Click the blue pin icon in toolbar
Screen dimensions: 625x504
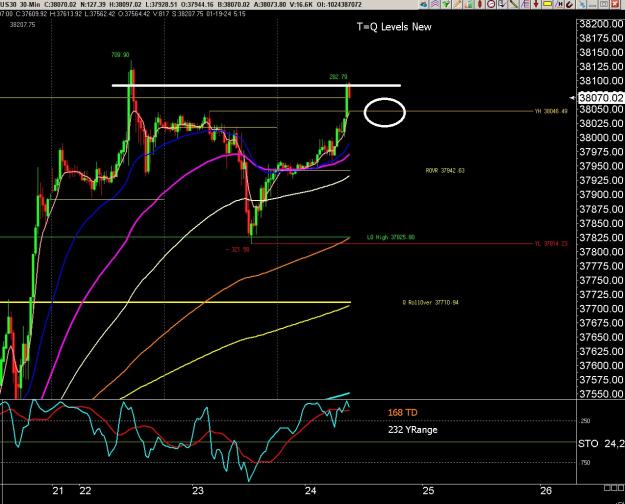point(582,4)
